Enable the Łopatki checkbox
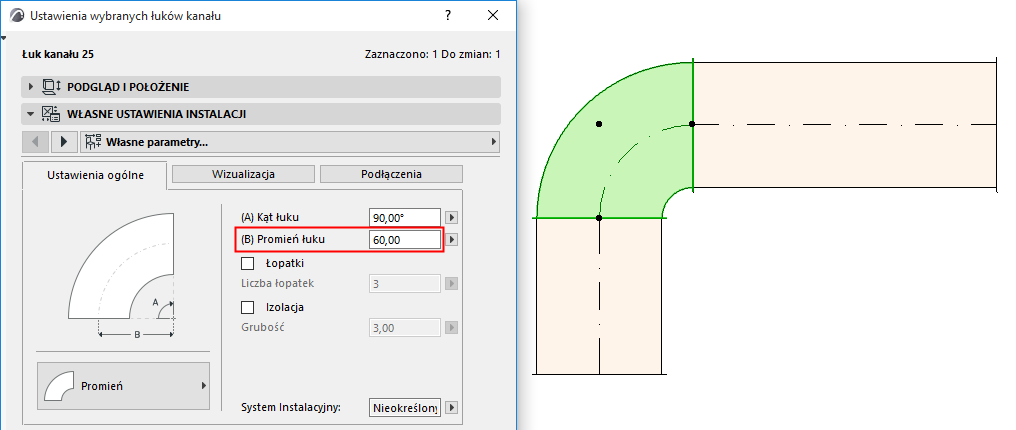Screen dimensions: 1016x430 point(247,264)
